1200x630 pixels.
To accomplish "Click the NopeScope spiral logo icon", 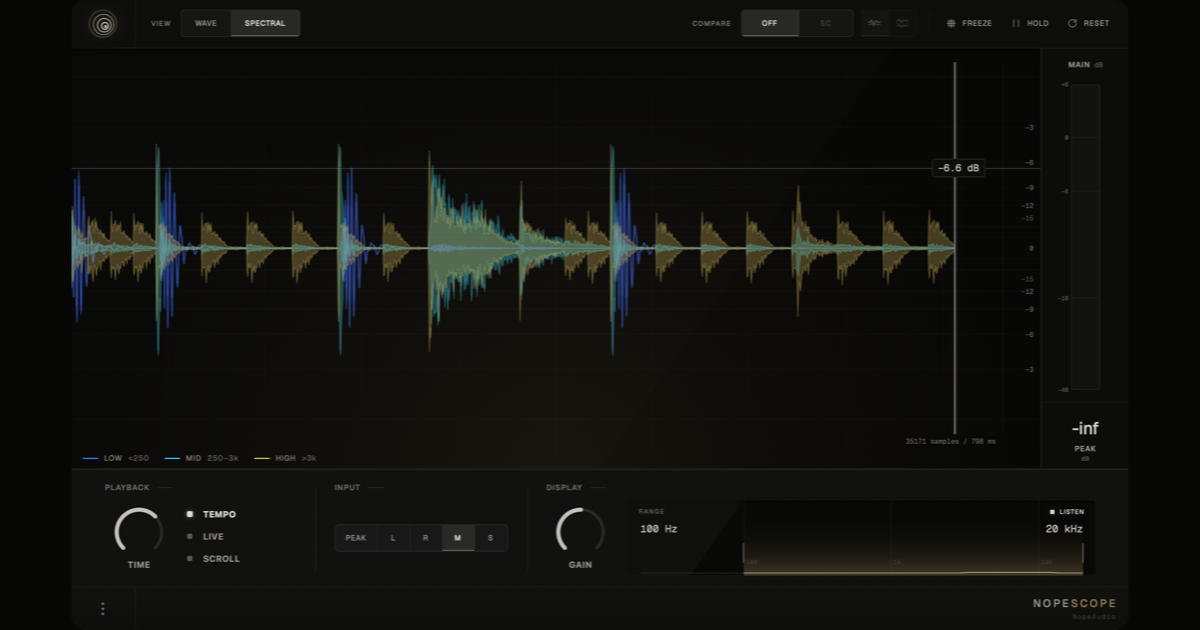I will tap(102, 23).
